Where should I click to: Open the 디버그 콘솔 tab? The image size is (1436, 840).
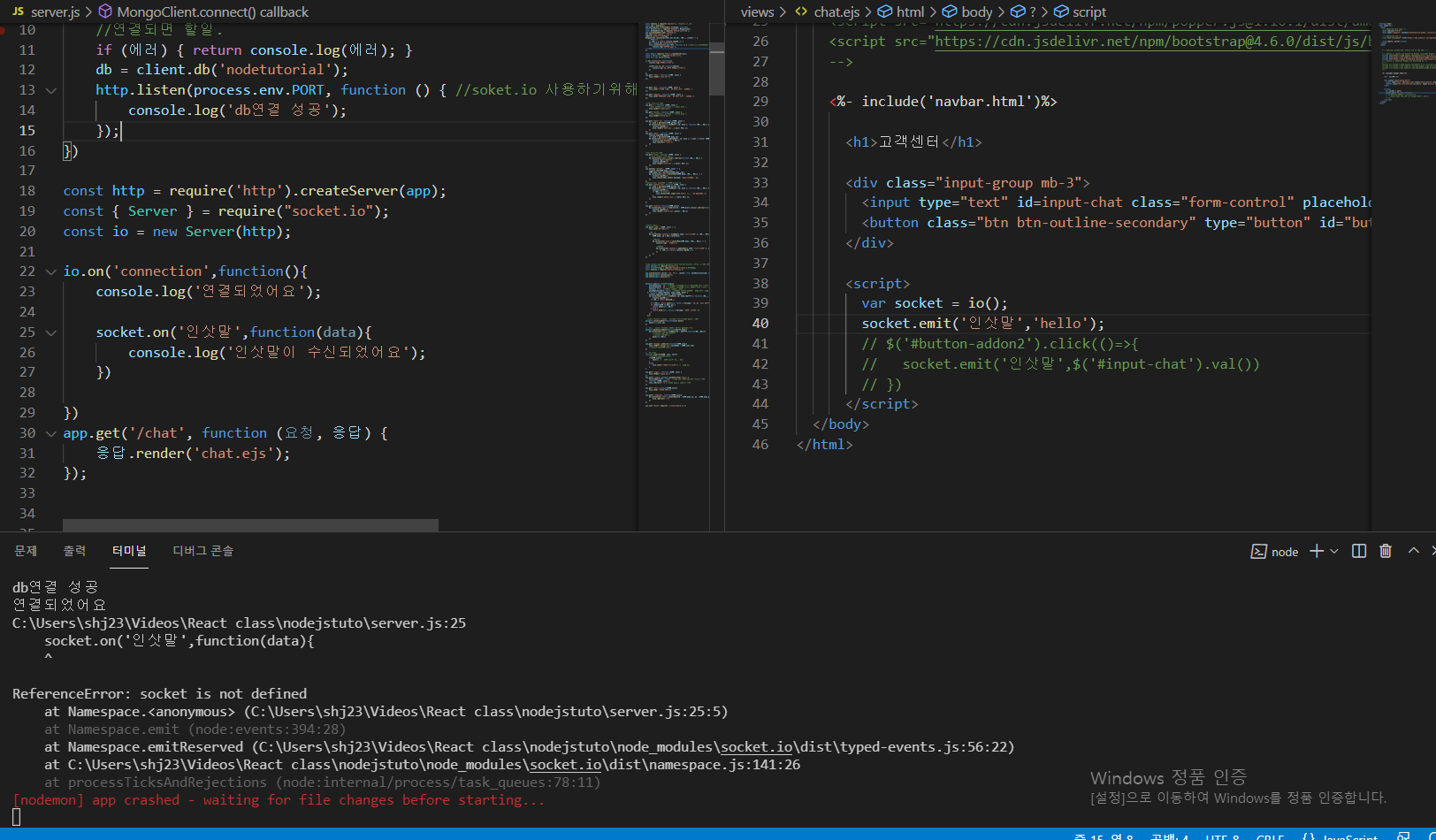tap(202, 551)
